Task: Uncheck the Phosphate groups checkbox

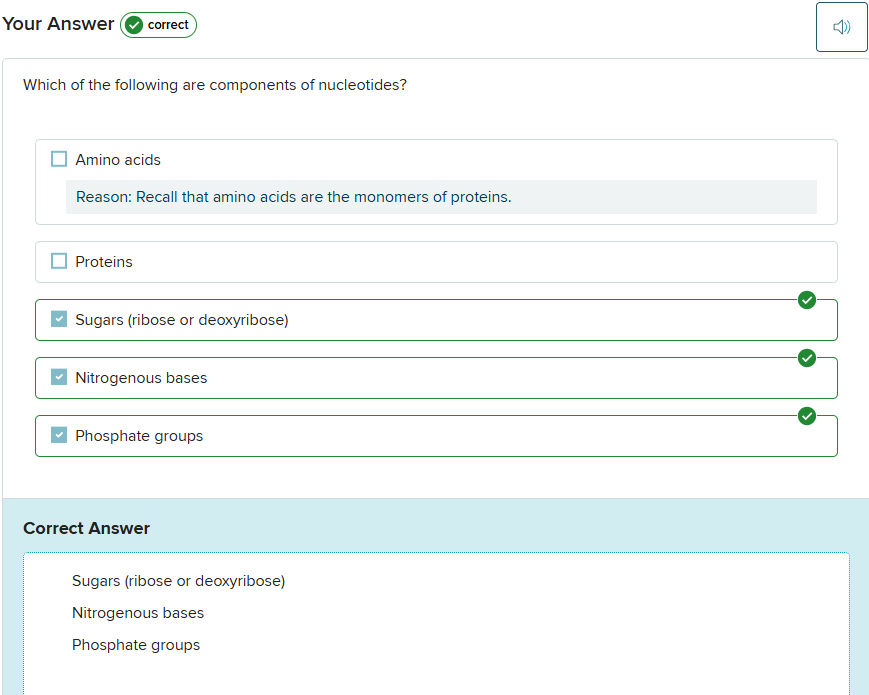Action: click(59, 435)
